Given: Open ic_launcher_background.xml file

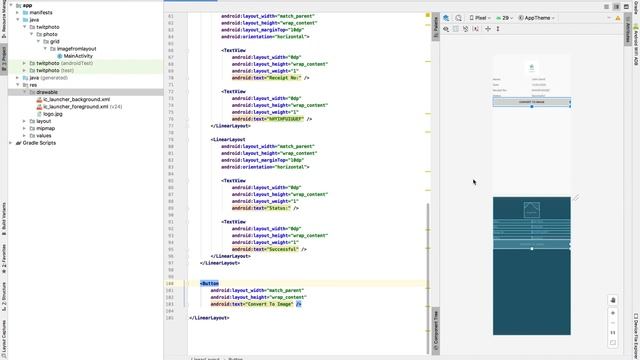Looking at the screenshot, I should (76, 99).
